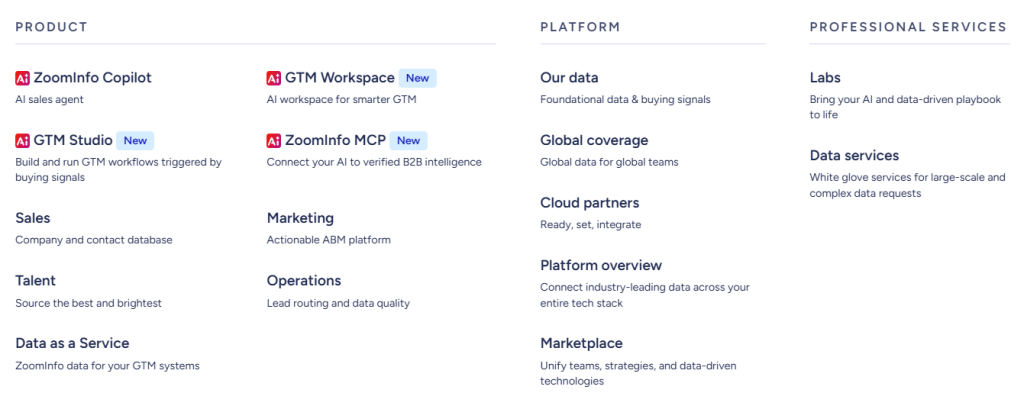Click 'Source the best and brightest' text
1024x409 pixels.
(x=88, y=303)
